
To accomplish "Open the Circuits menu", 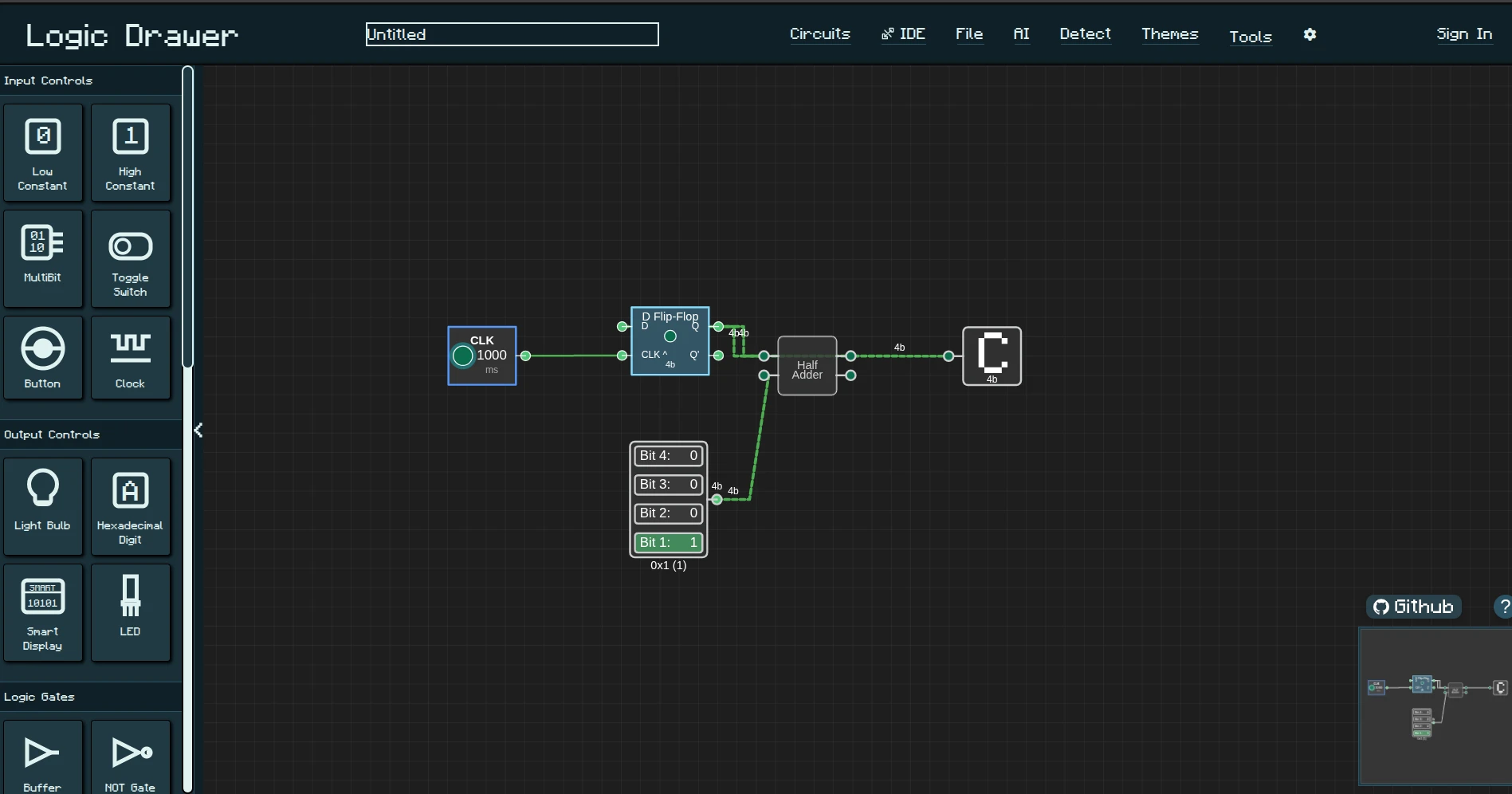I will click(x=819, y=34).
